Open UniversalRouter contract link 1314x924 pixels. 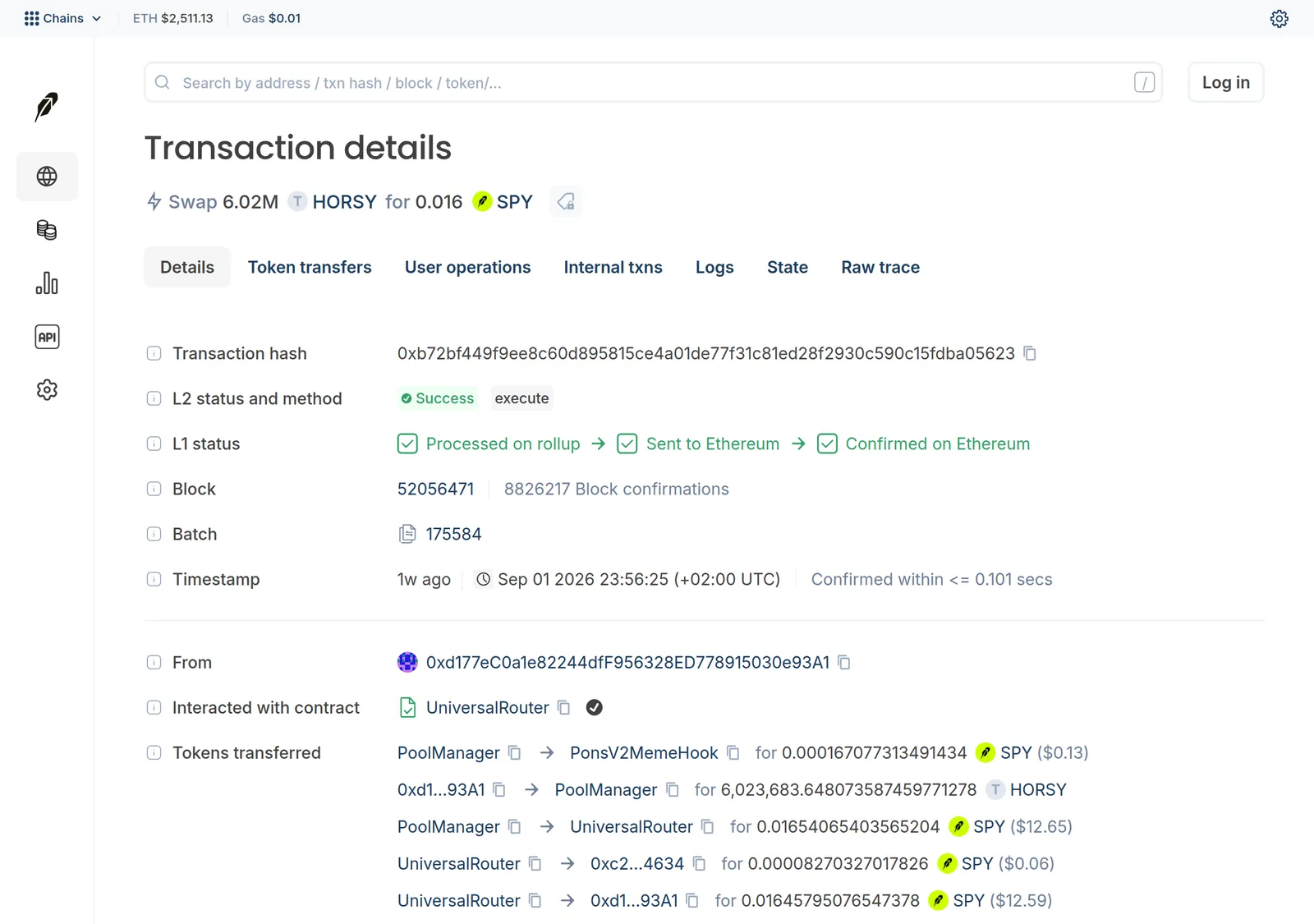click(x=487, y=707)
